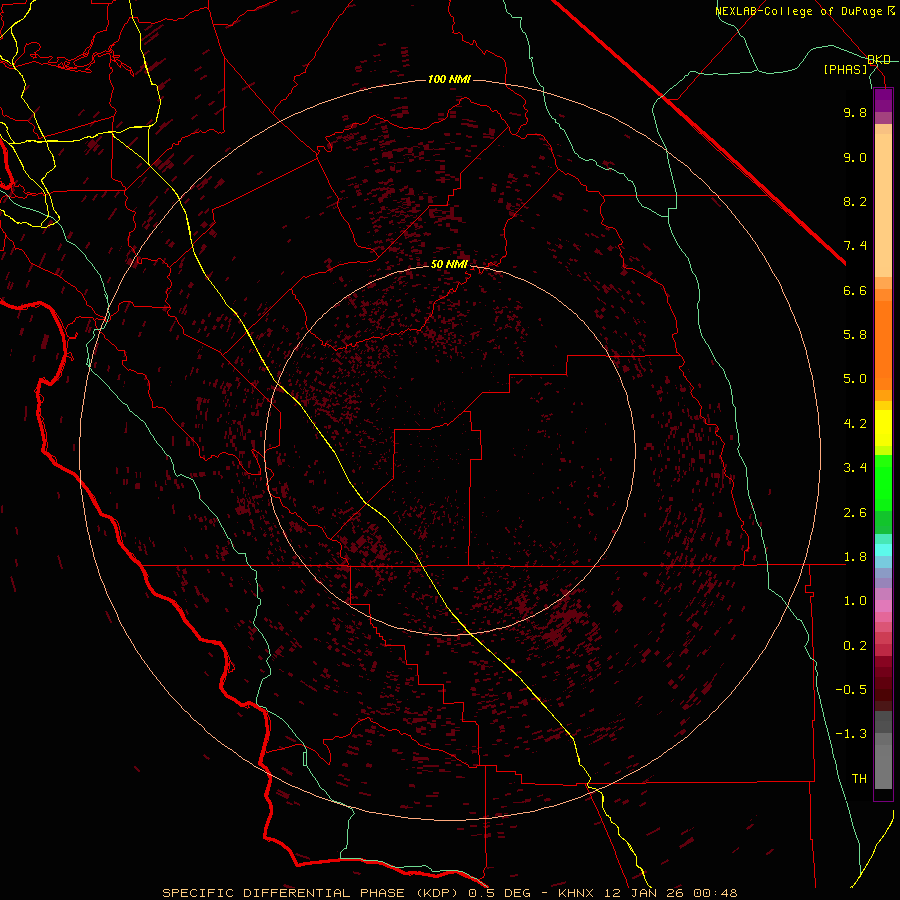Image resolution: width=900 pixels, height=900 pixels.
Task: Pick the pink color bar segment
Action: click(883, 606)
